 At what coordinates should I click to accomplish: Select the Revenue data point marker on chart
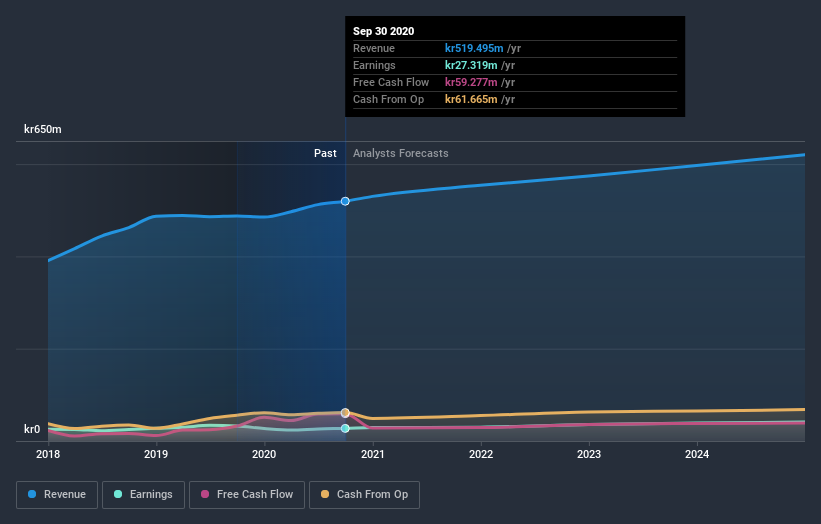pos(345,201)
